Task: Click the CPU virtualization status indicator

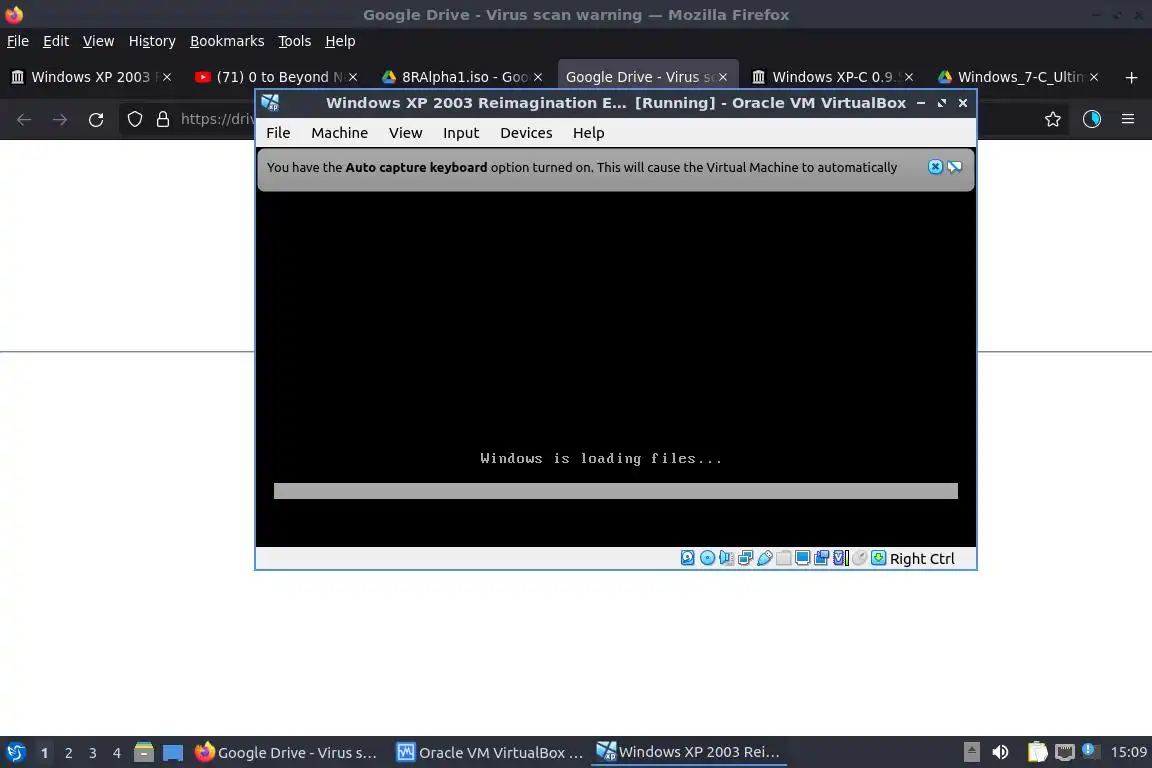Action: click(x=840, y=559)
